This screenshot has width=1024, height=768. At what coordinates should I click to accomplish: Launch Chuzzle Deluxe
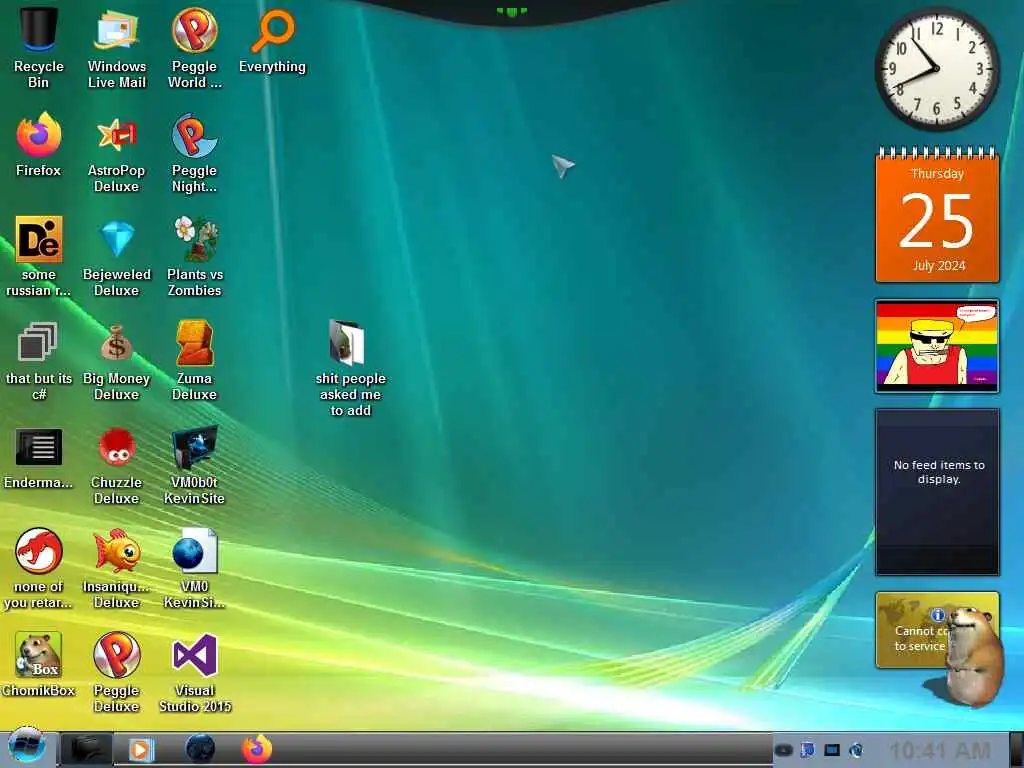(116, 465)
